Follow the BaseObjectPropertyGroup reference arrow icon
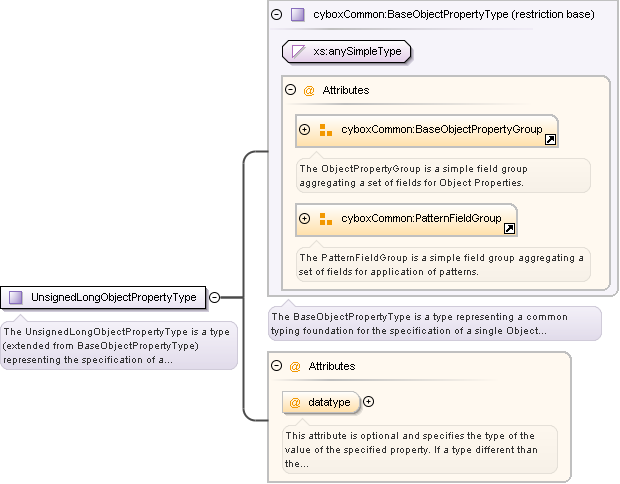Screen dimensions: 620x484 550,140
